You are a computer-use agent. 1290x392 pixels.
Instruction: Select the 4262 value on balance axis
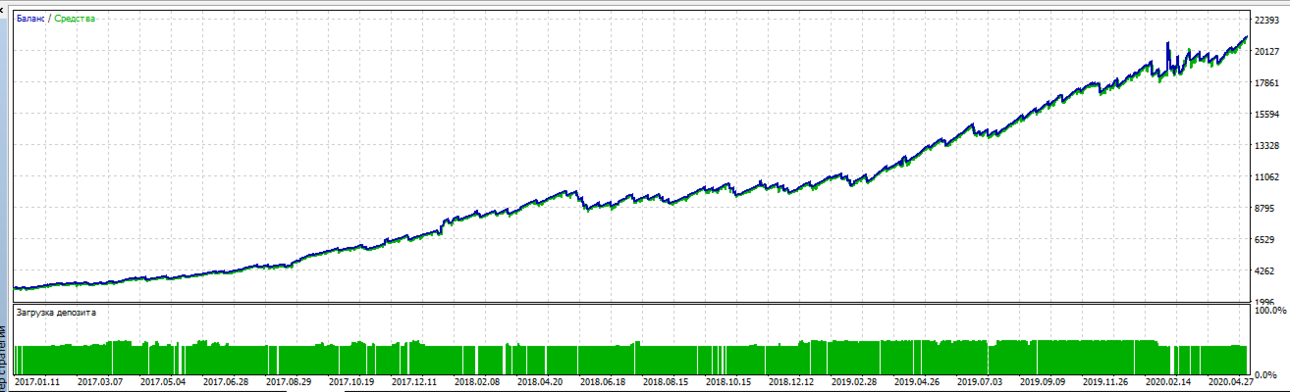point(1265,271)
